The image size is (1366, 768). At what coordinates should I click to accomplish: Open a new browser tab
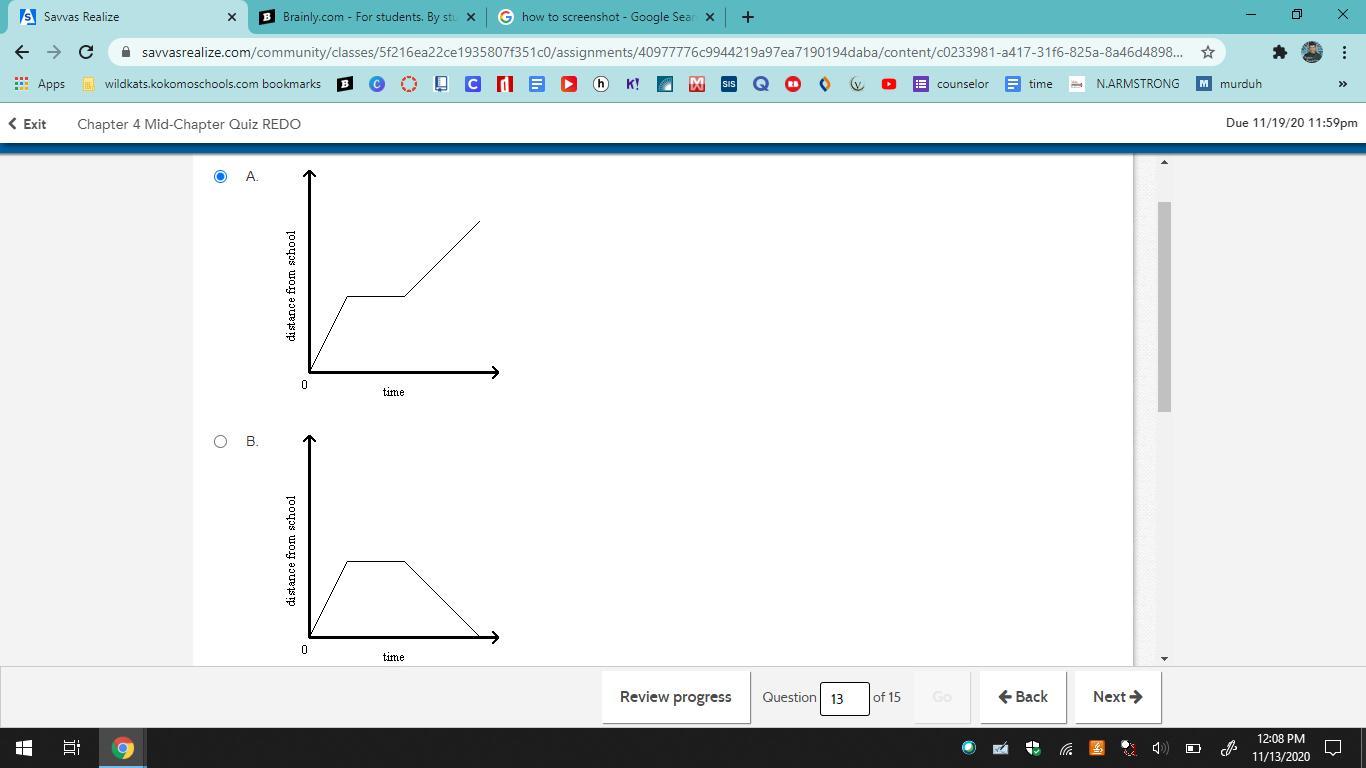[747, 17]
